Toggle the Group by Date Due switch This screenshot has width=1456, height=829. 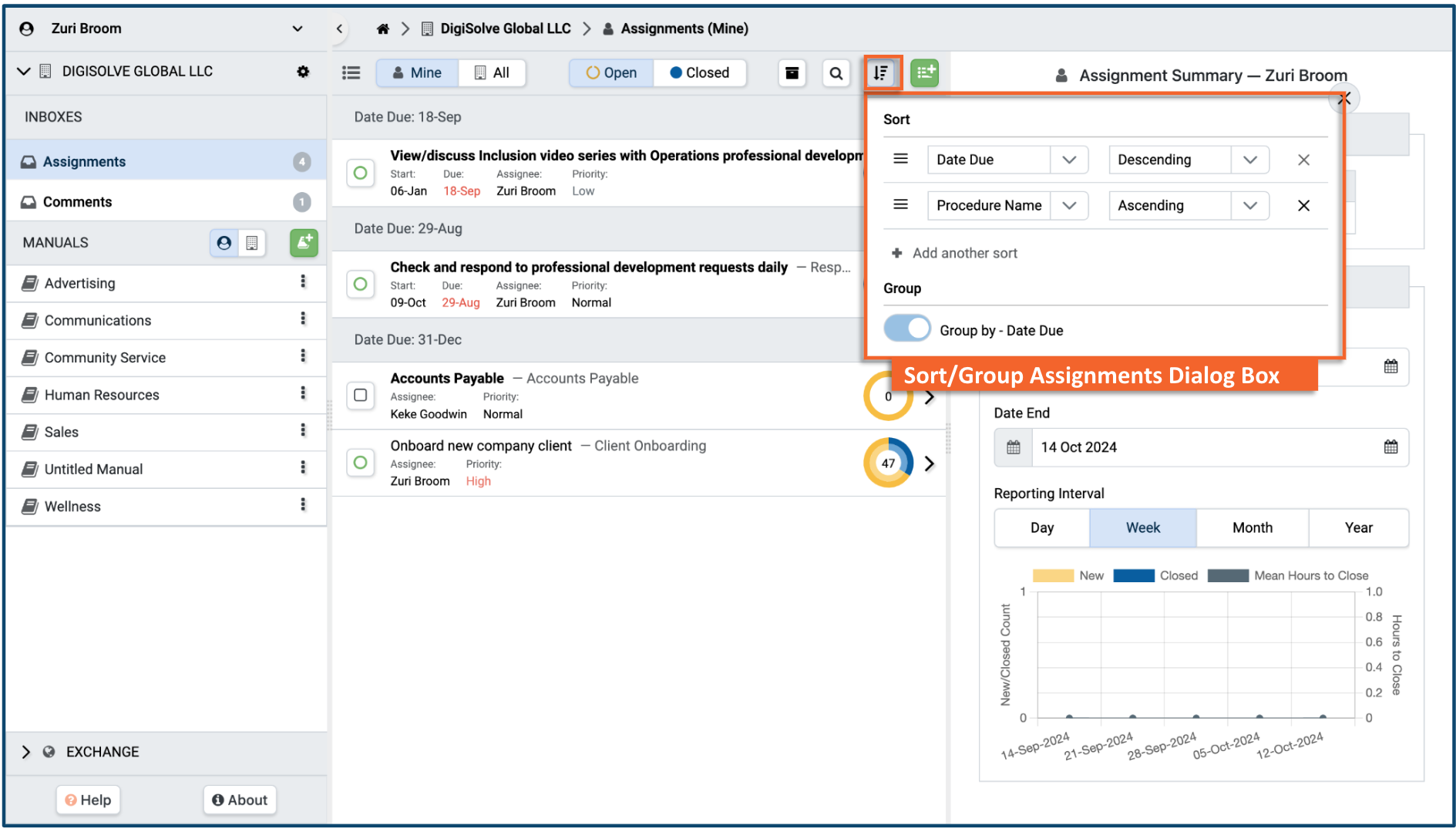pos(907,329)
